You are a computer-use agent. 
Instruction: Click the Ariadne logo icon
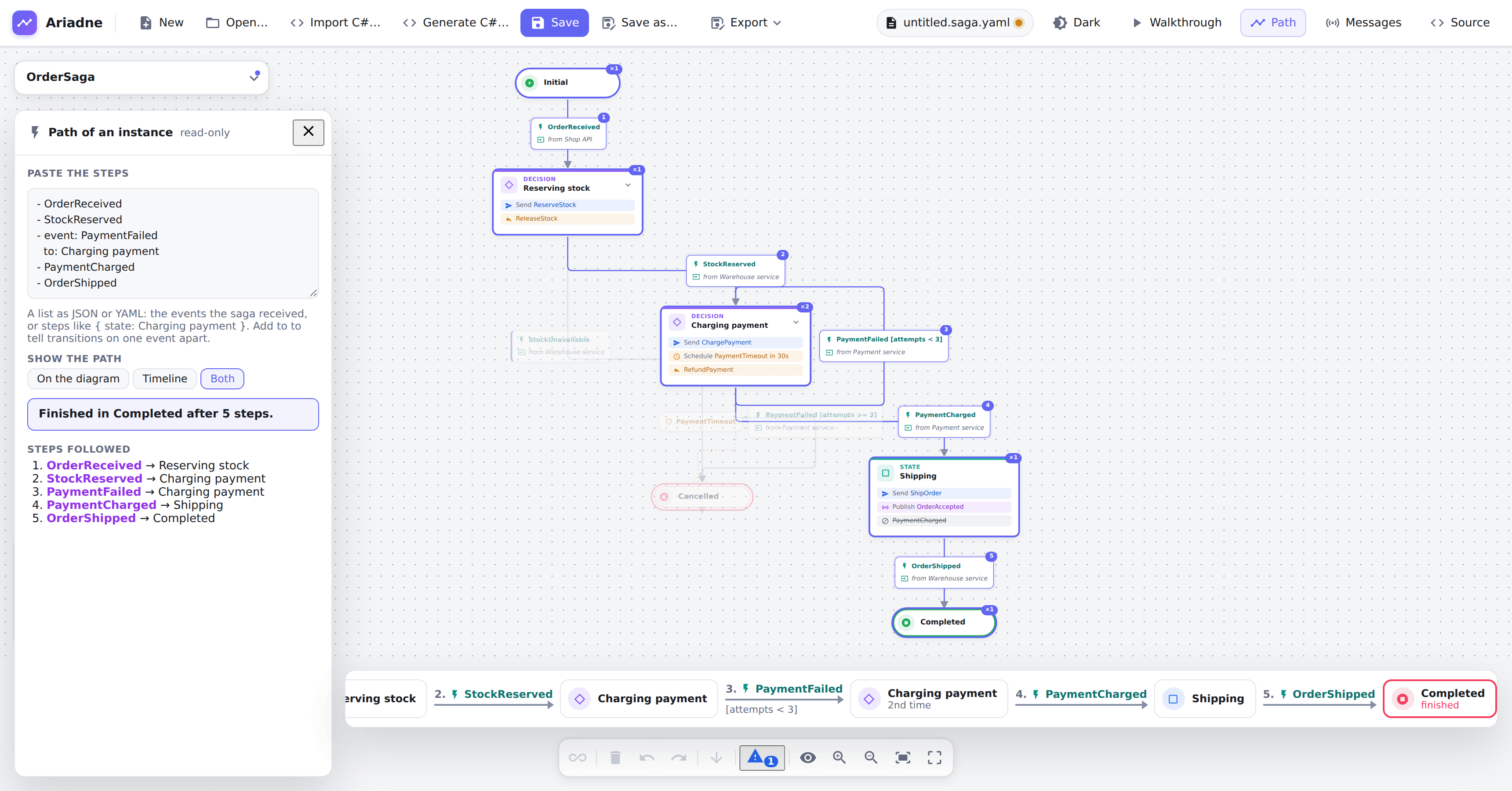click(25, 22)
